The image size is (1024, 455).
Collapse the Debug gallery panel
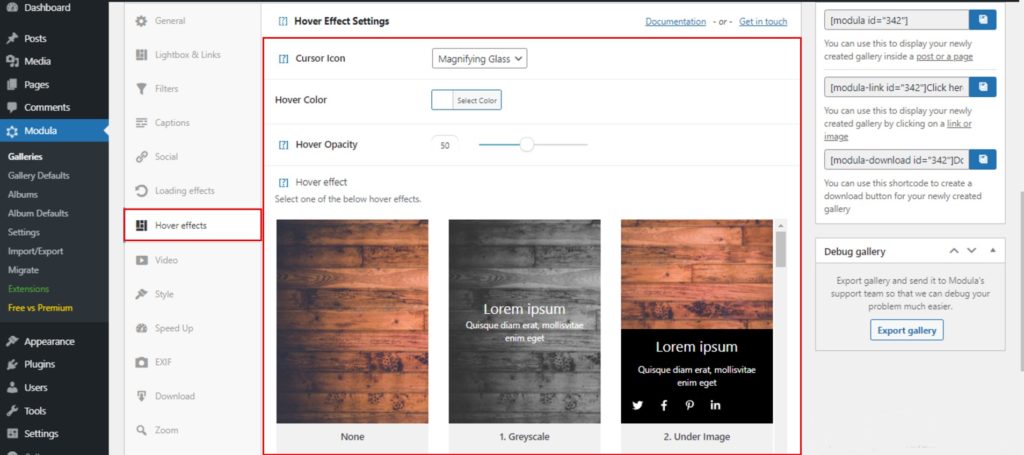[993, 251]
